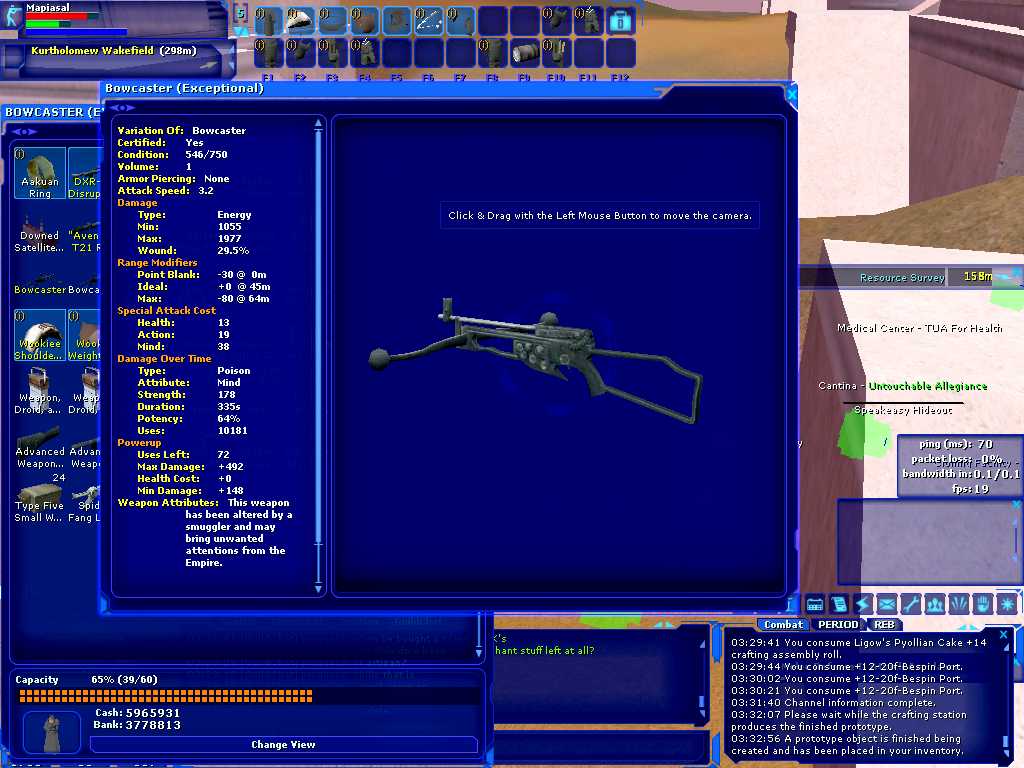Select the brown item in fourth top-row slot
1024x768 pixels.
coord(364,20)
